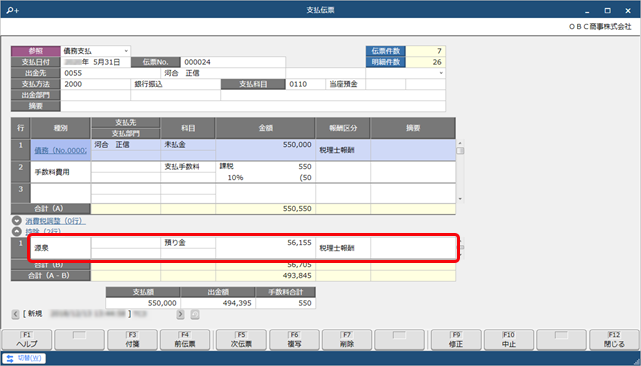The image size is (641, 366).
Task: Open the 消費税調整 (0行) link
Action: click(56, 221)
